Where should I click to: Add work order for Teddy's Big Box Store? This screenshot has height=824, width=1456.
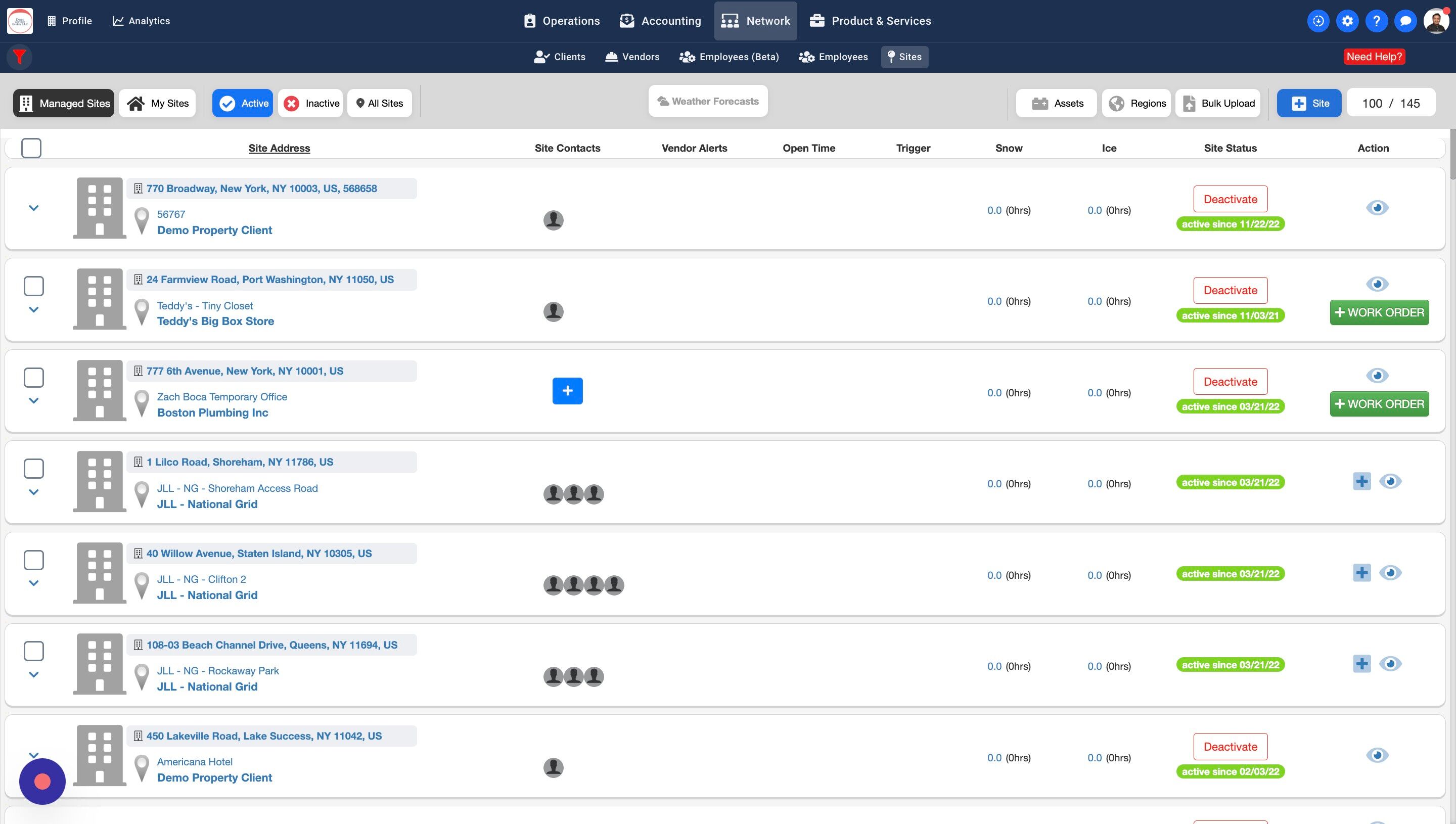coord(1379,312)
